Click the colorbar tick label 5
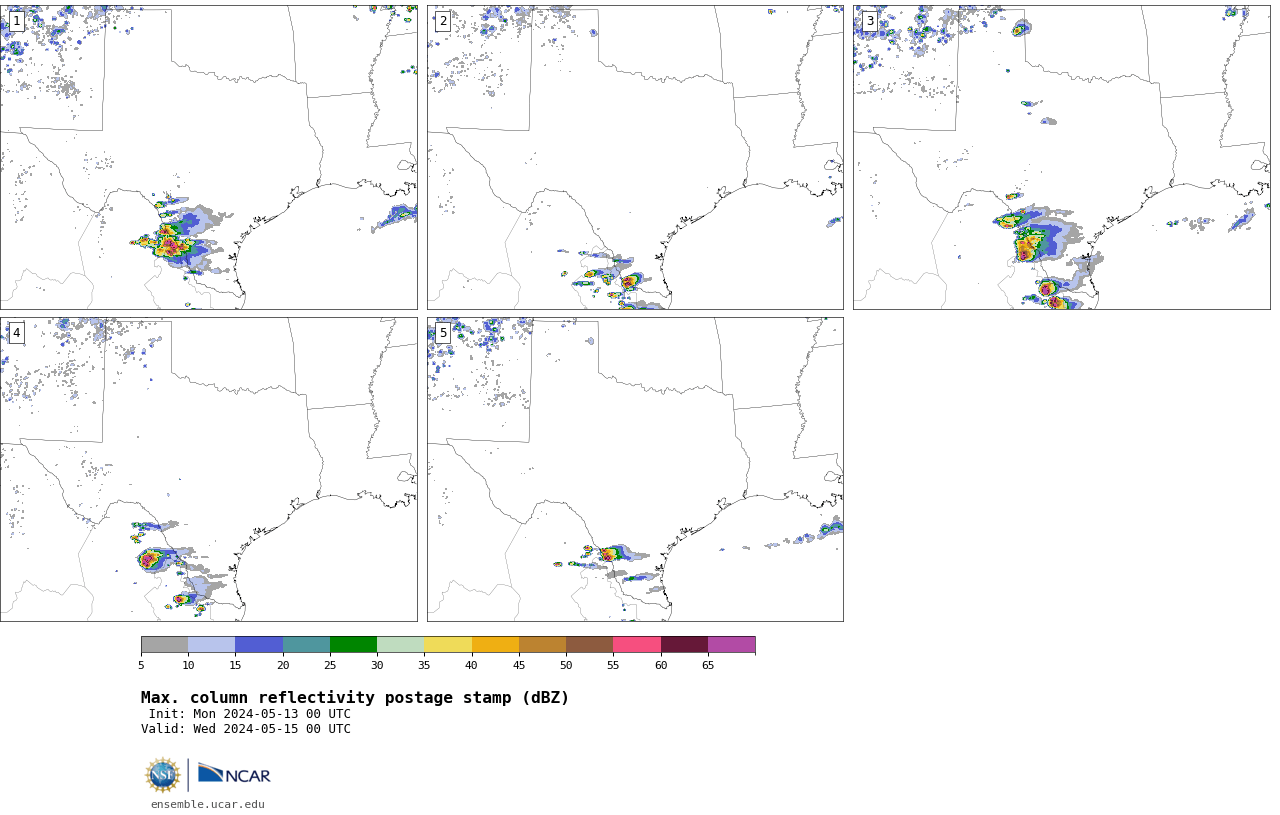Image resolution: width=1280 pixels, height=815 pixels. click(x=141, y=665)
